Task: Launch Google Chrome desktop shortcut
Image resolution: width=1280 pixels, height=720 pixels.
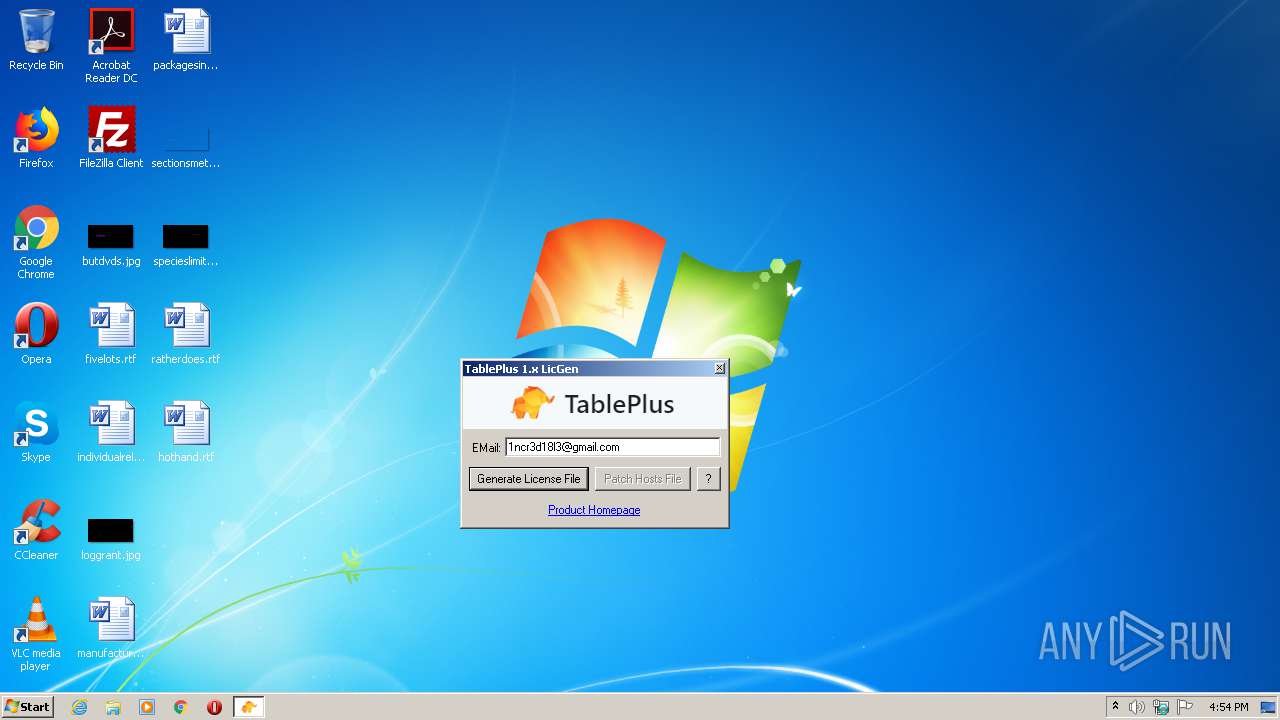Action: pyautogui.click(x=36, y=242)
